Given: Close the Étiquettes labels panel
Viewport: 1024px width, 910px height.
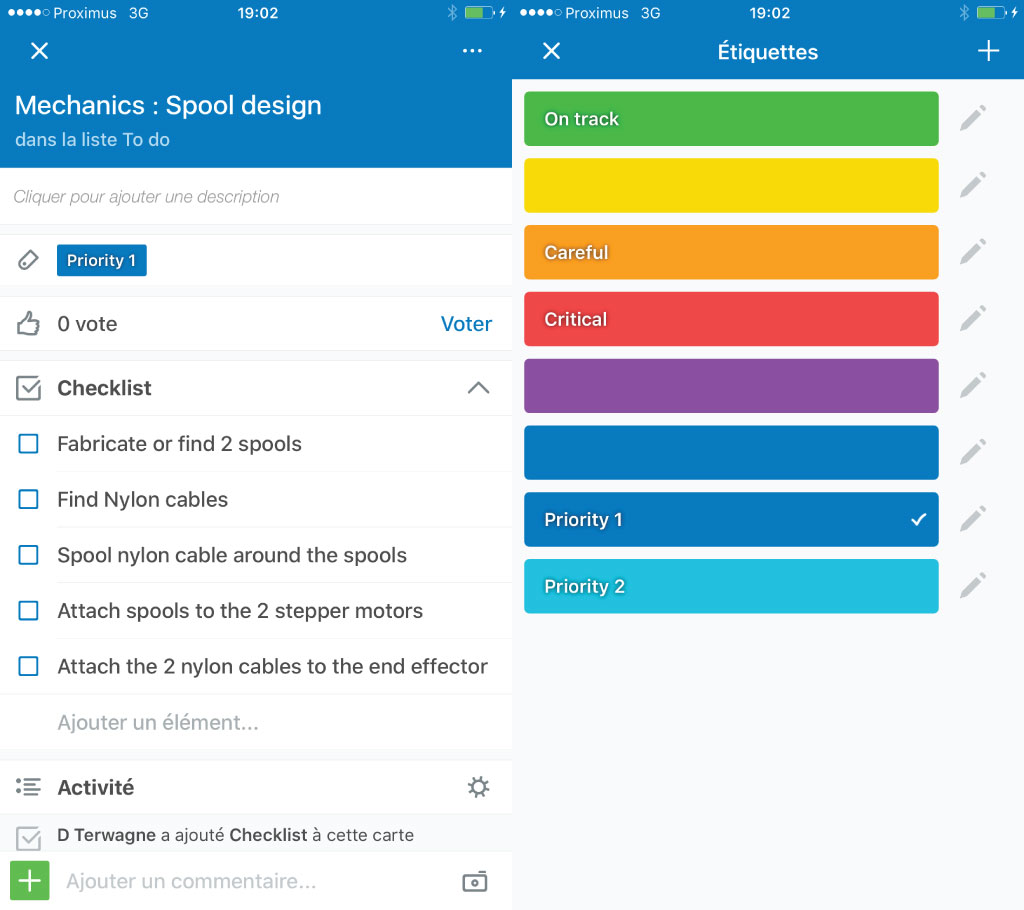Looking at the screenshot, I should (551, 51).
